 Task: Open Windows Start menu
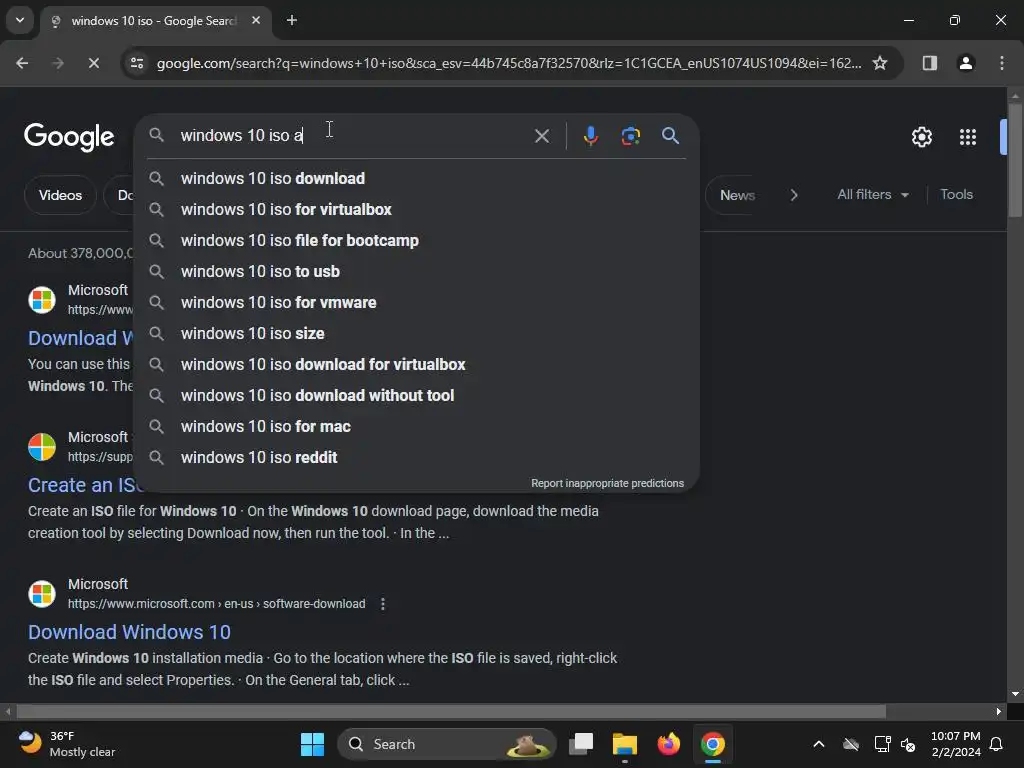click(312, 744)
